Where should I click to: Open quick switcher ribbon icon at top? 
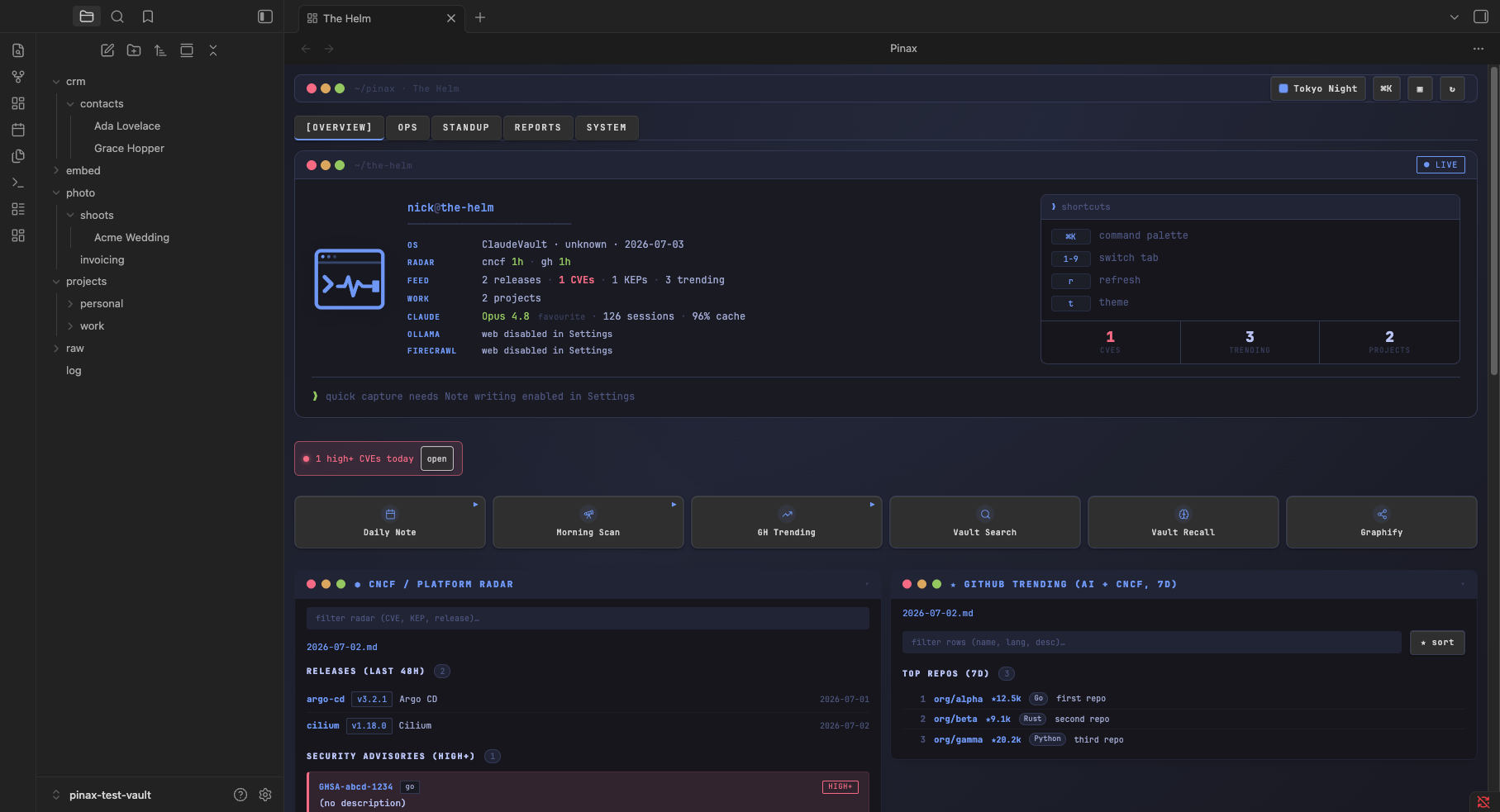18,50
